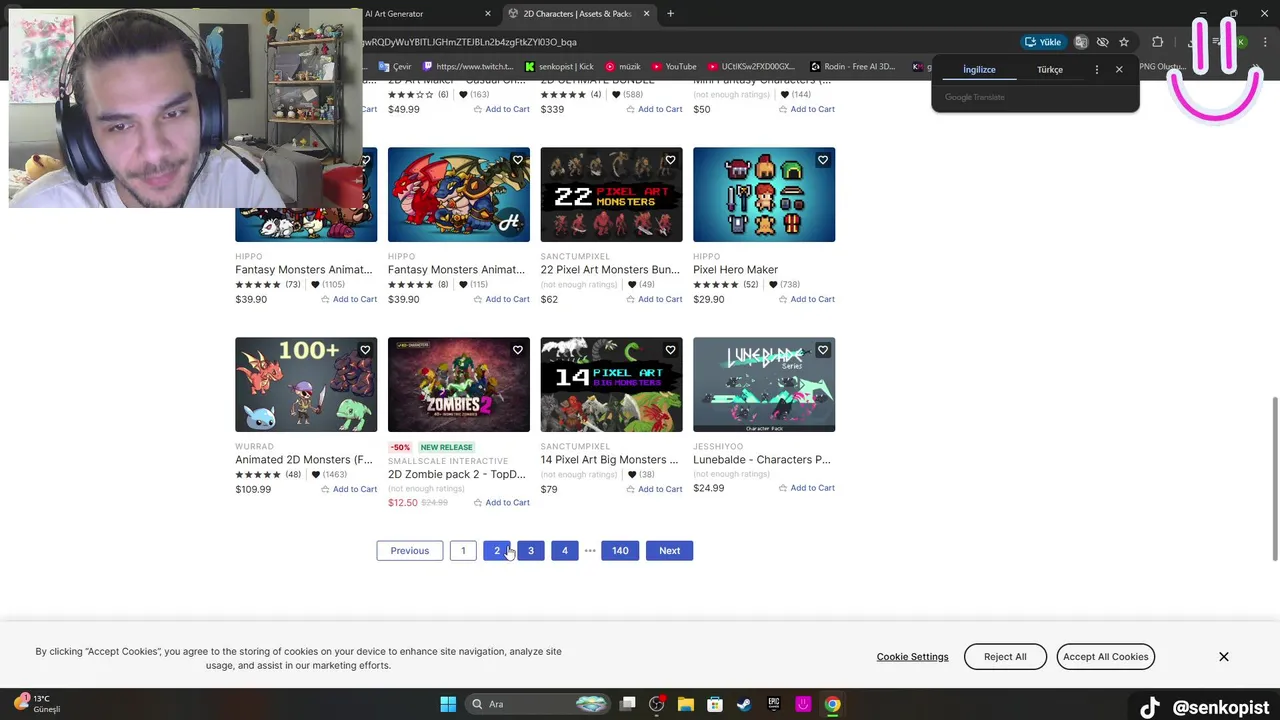
Task: Open translate popup more options menu
Action: coord(1097,70)
